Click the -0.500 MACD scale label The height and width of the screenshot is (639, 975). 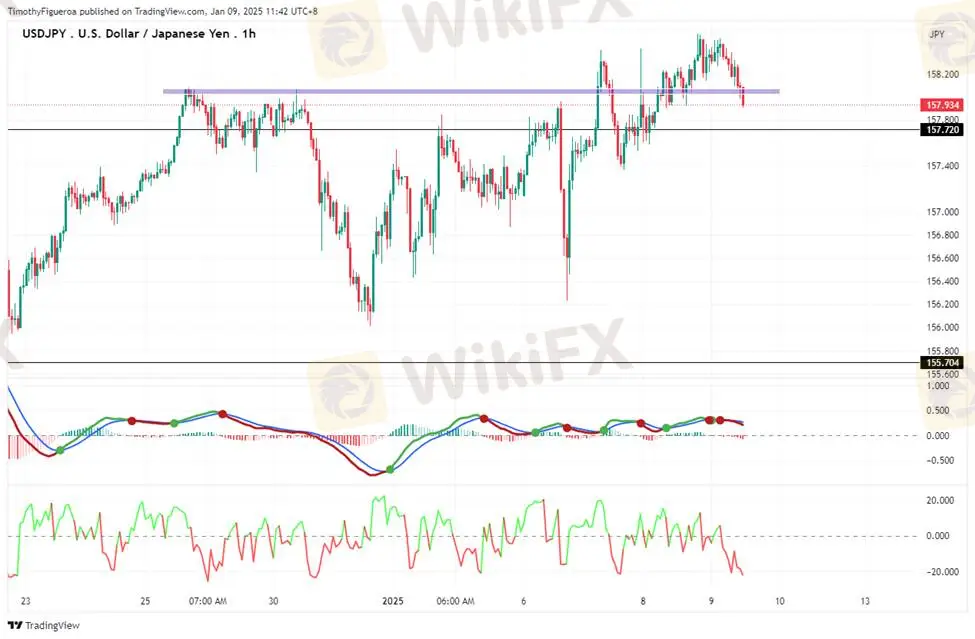click(x=940, y=460)
